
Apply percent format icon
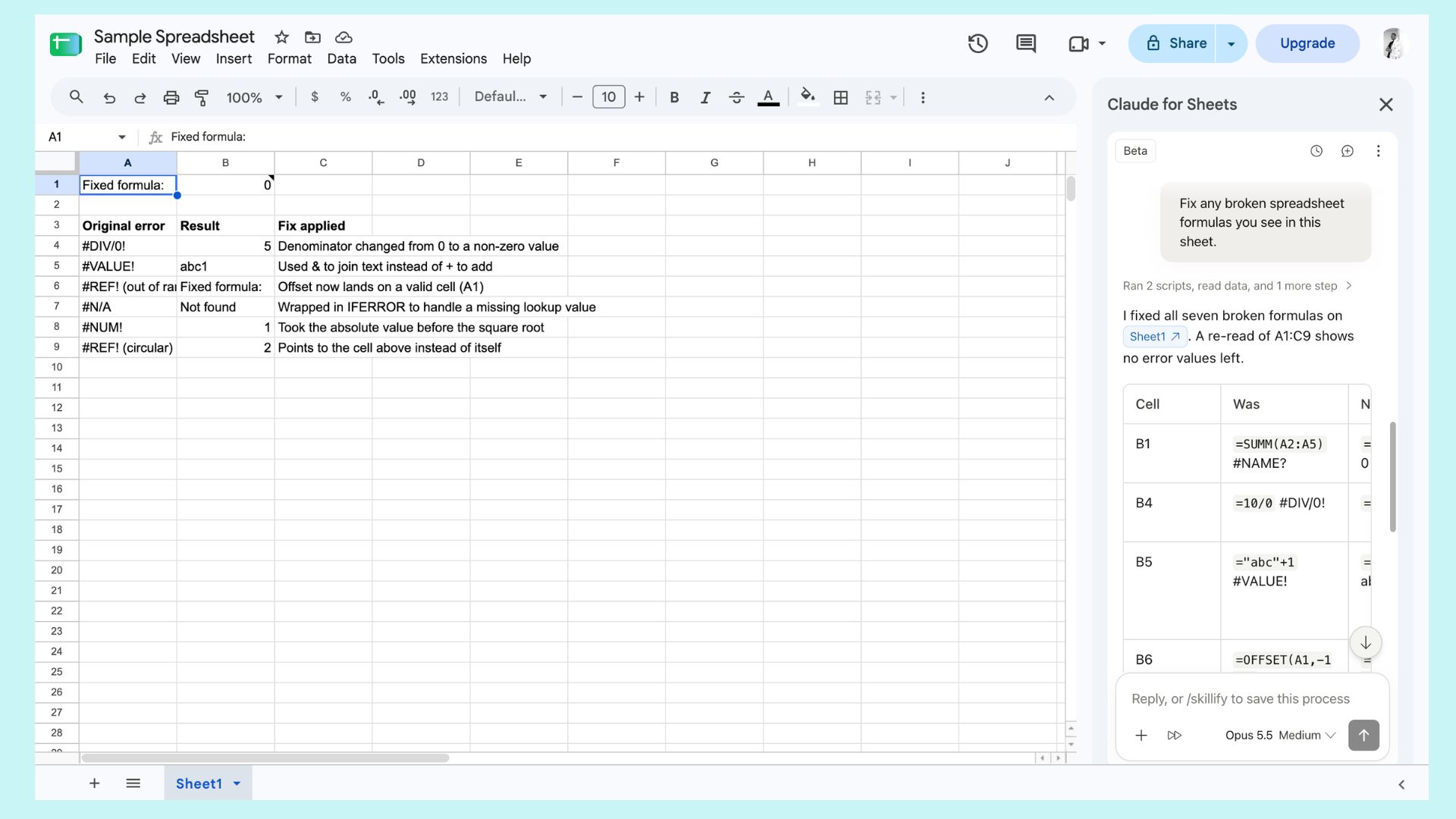[346, 97]
